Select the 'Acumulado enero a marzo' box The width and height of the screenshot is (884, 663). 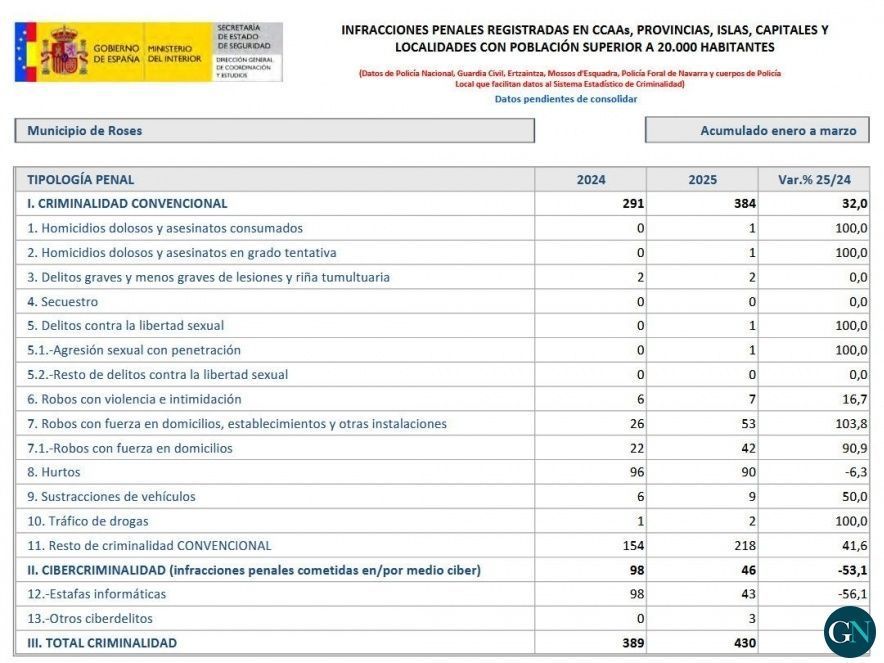757,130
